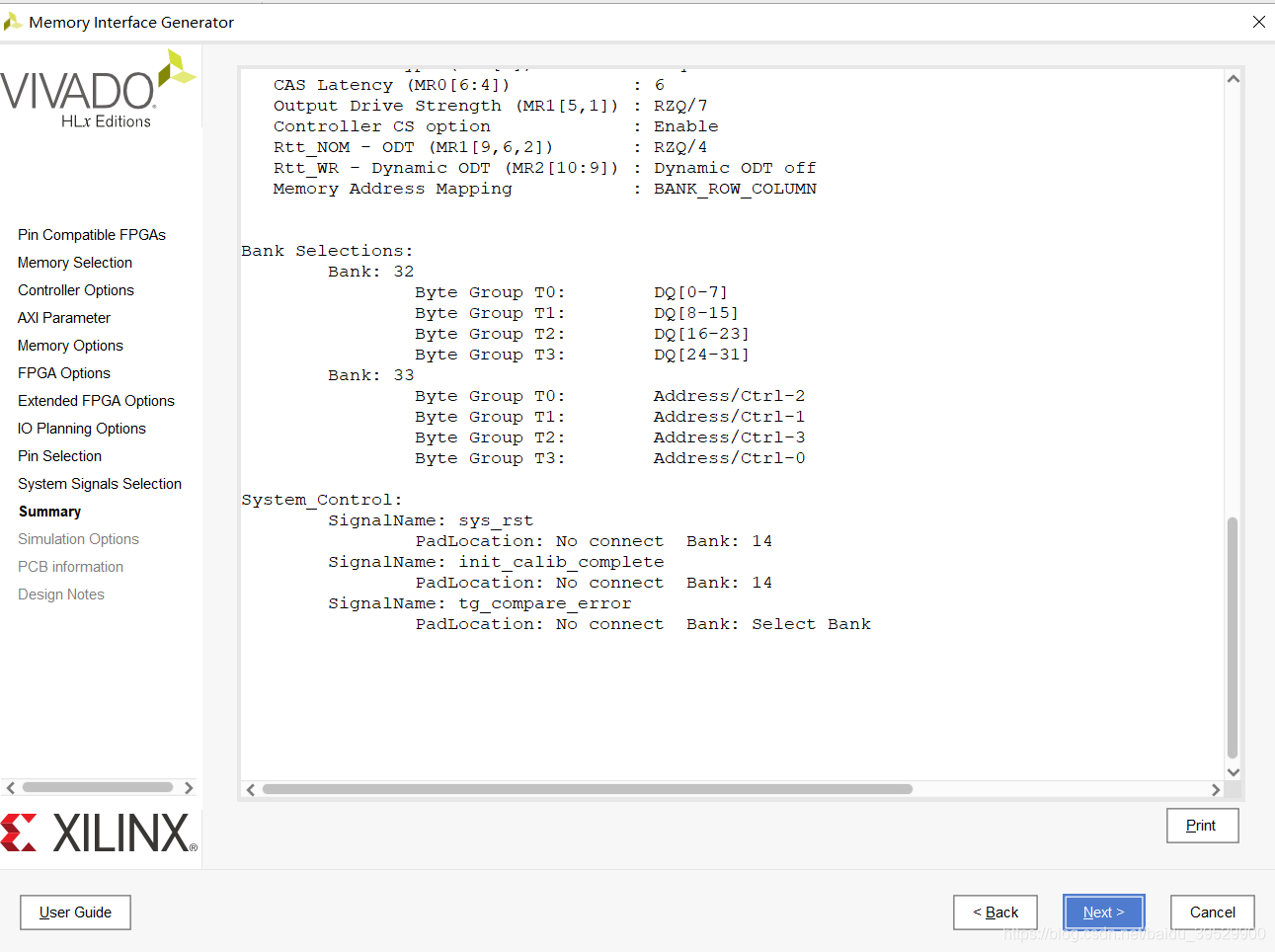Click Byte Group T3 DQ[24-31] line
The height and width of the screenshot is (952, 1275).
[582, 355]
